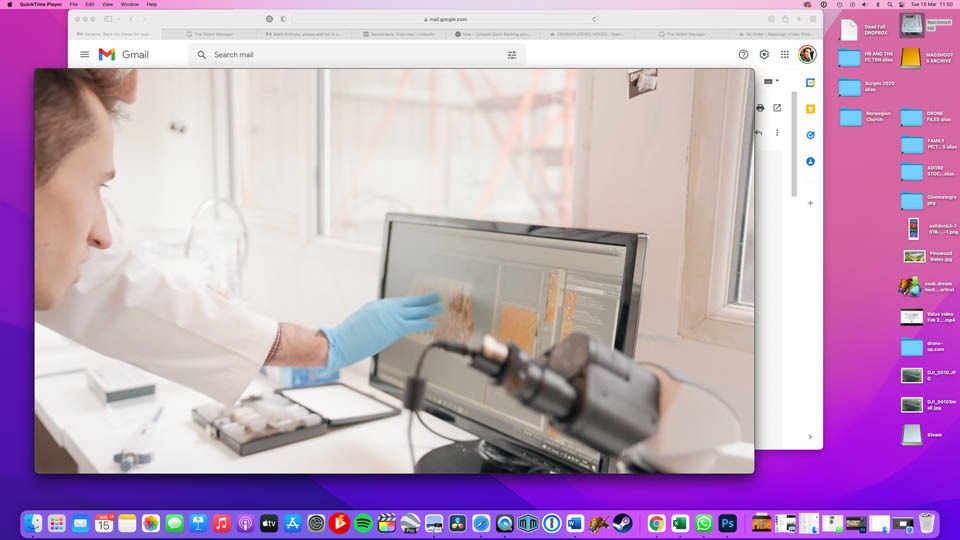This screenshot has height=540, width=960.
Task: Click the Google account profile picture
Action: (807, 54)
